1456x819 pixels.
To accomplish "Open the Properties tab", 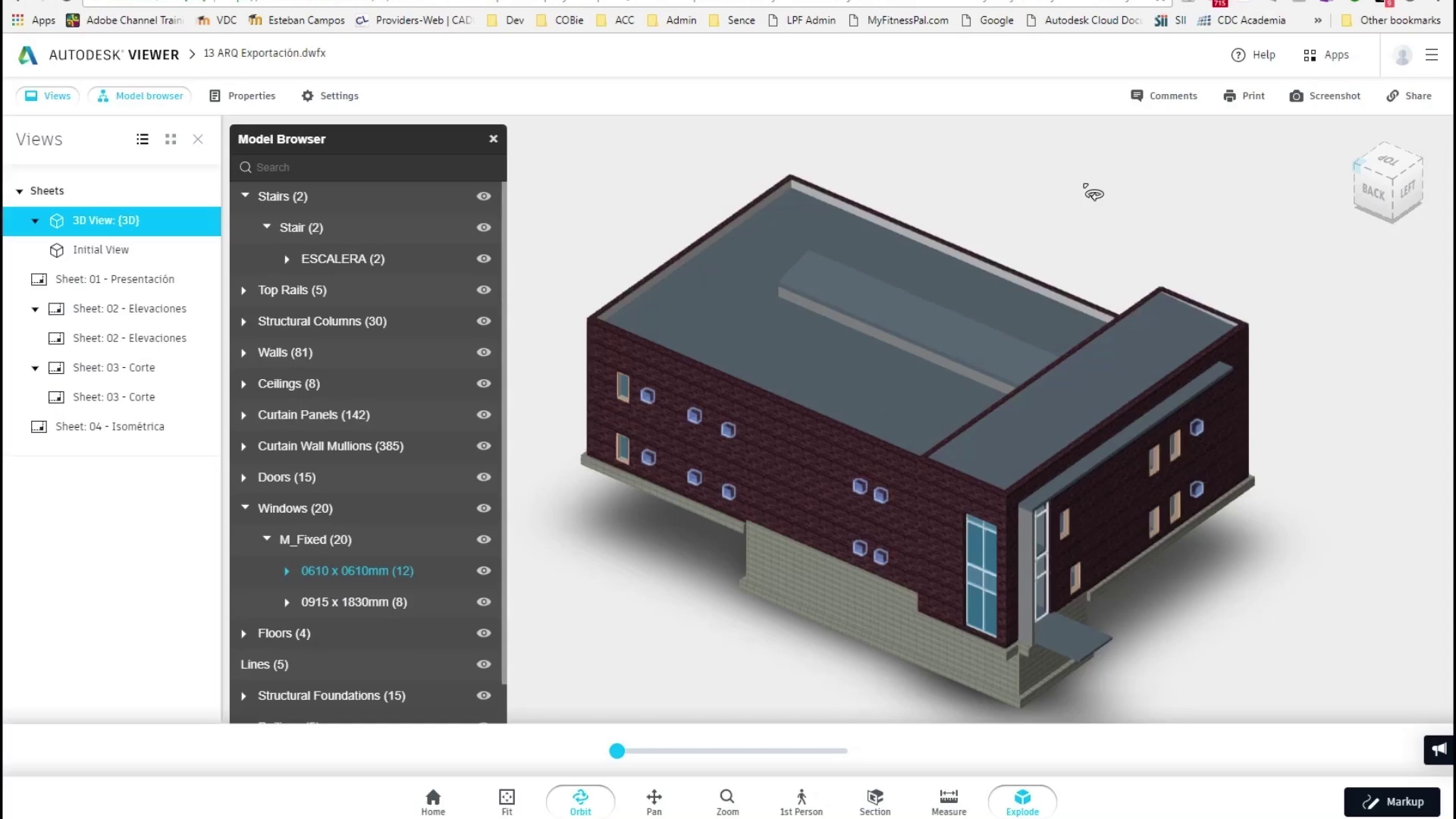I will click(243, 96).
